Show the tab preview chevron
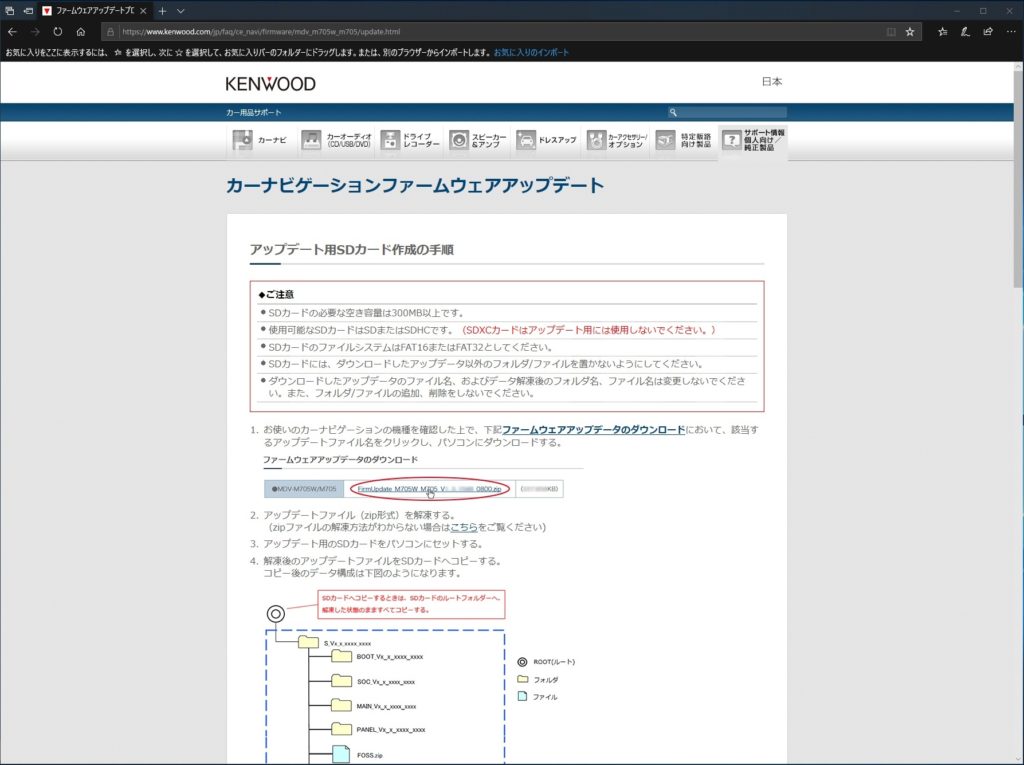This screenshot has height=765, width=1024. [181, 10]
